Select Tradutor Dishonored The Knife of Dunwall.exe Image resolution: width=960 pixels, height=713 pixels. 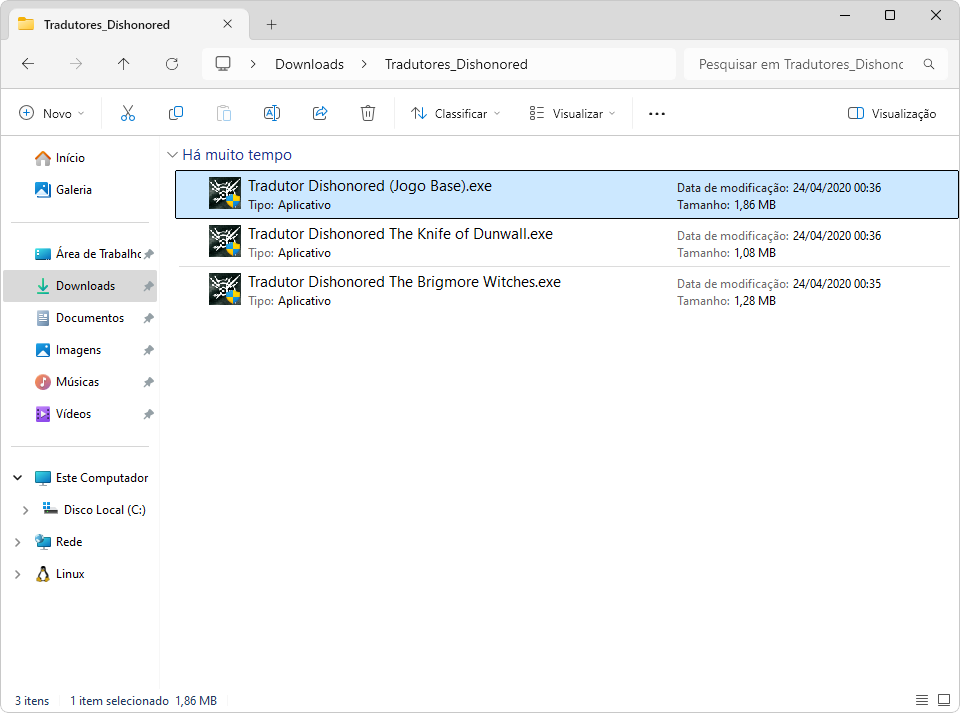point(400,234)
